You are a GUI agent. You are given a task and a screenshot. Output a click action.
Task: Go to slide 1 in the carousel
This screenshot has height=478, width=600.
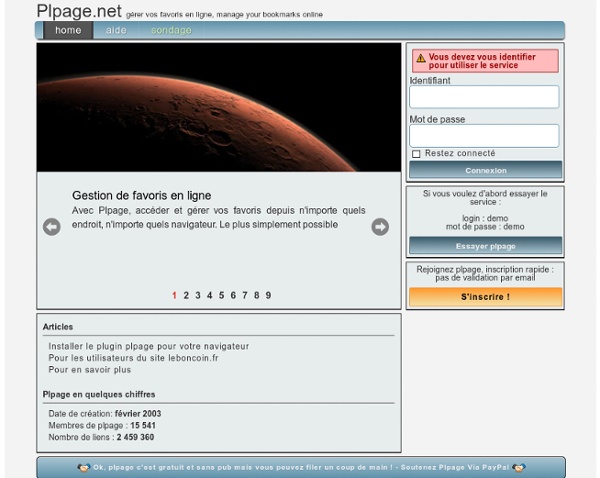coord(174,295)
